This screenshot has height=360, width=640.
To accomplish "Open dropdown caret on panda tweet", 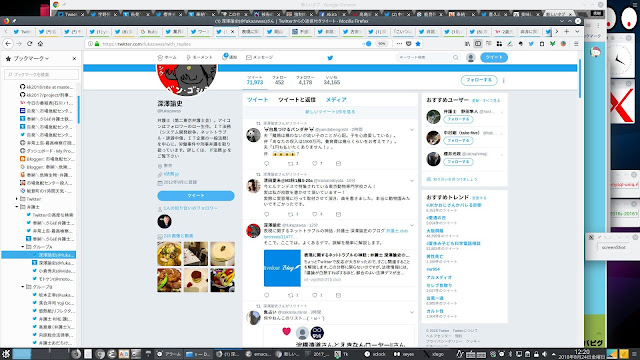I will click(x=412, y=130).
